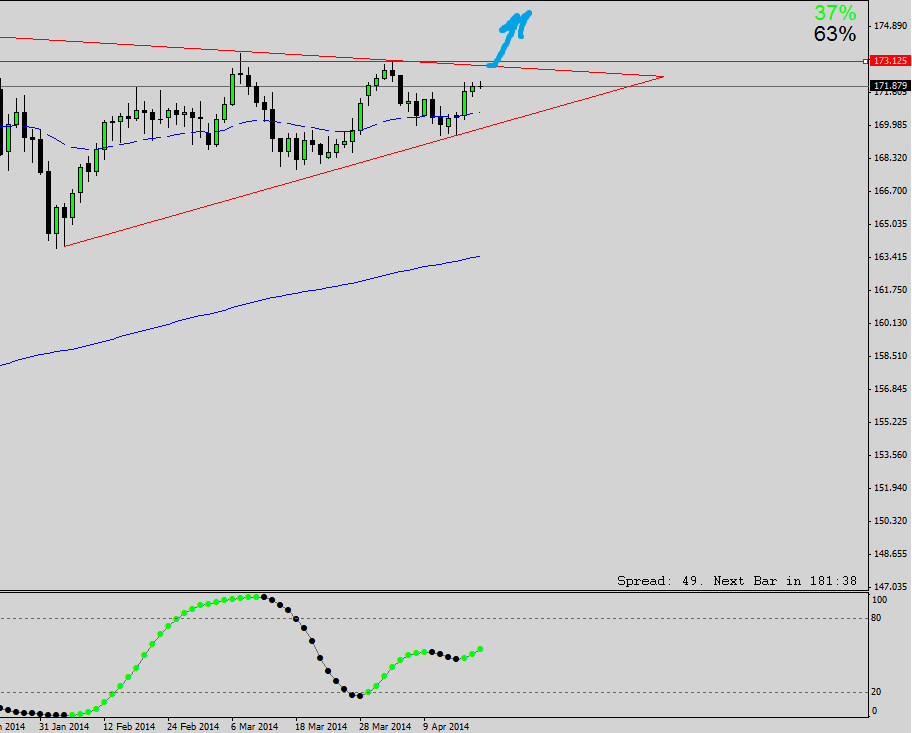The image size is (912, 733).
Task: Click the most recent candlestick on the chart
Action: pyautogui.click(x=480, y=86)
